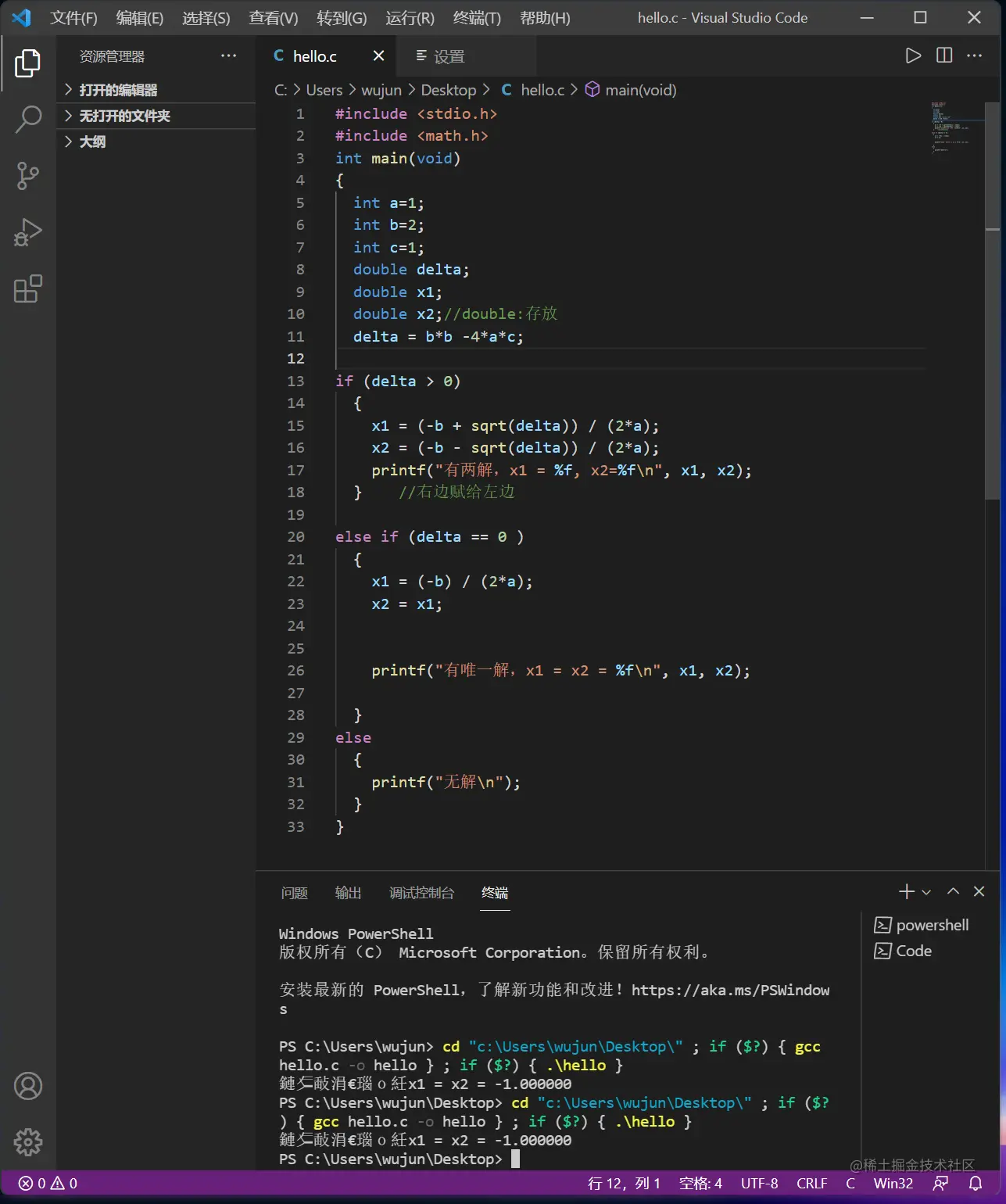Screen dimensions: 1006x1204
Task: Close the hello.c editor tab
Action: point(378,56)
